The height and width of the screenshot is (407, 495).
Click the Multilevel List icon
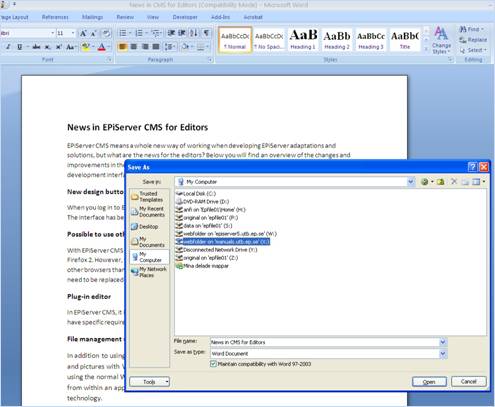pos(155,33)
